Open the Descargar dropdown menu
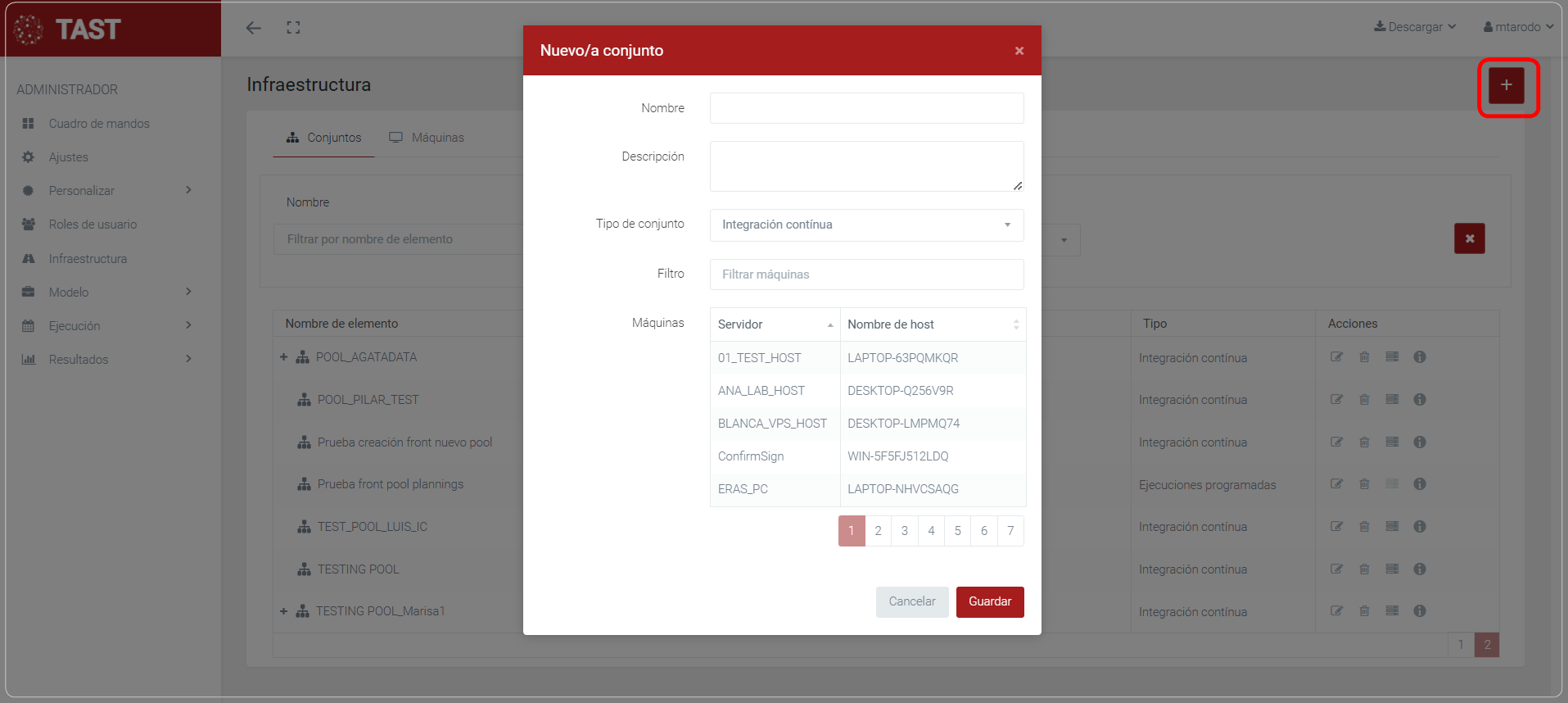 [1415, 27]
